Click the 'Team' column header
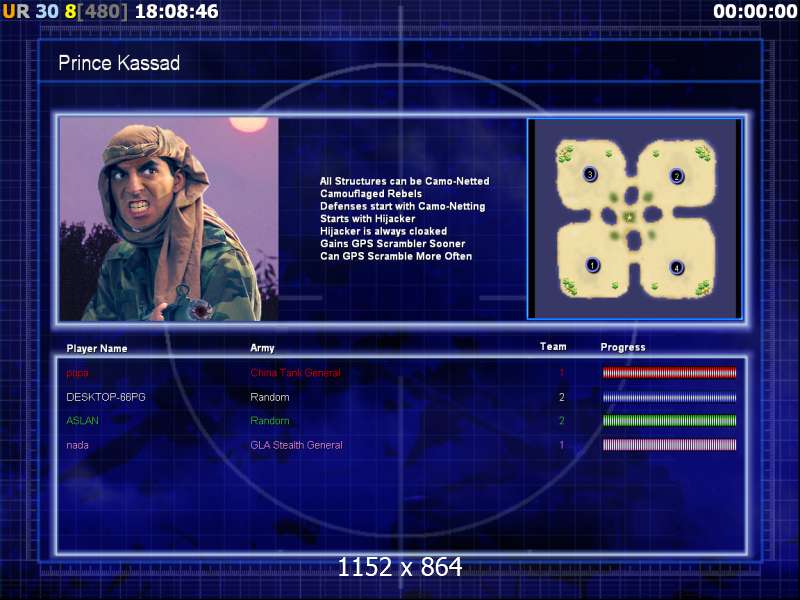The width and height of the screenshot is (800, 600). click(x=553, y=346)
